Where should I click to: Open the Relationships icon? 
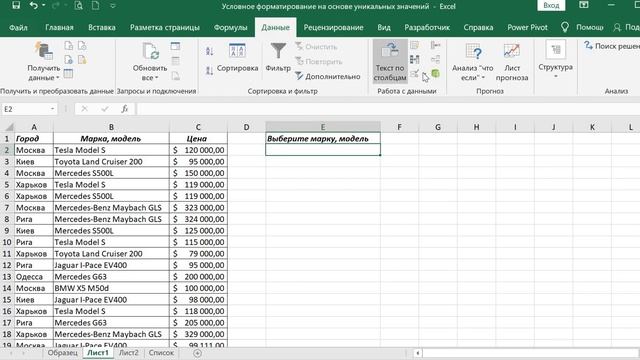click(x=436, y=60)
